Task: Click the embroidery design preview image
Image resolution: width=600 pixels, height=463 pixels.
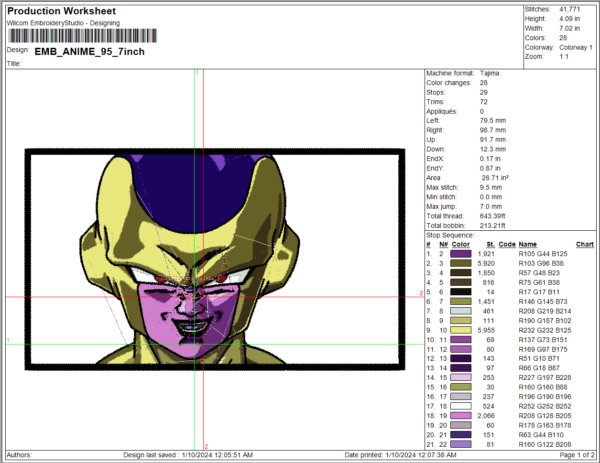Action: coord(215,259)
